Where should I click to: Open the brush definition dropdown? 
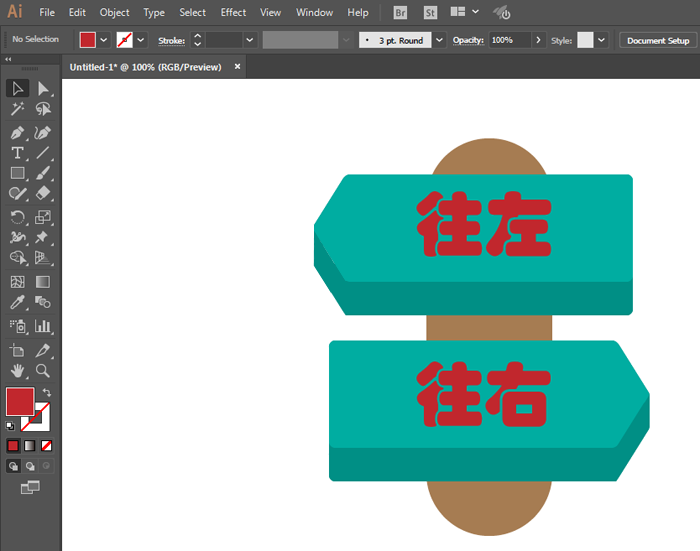[439, 40]
